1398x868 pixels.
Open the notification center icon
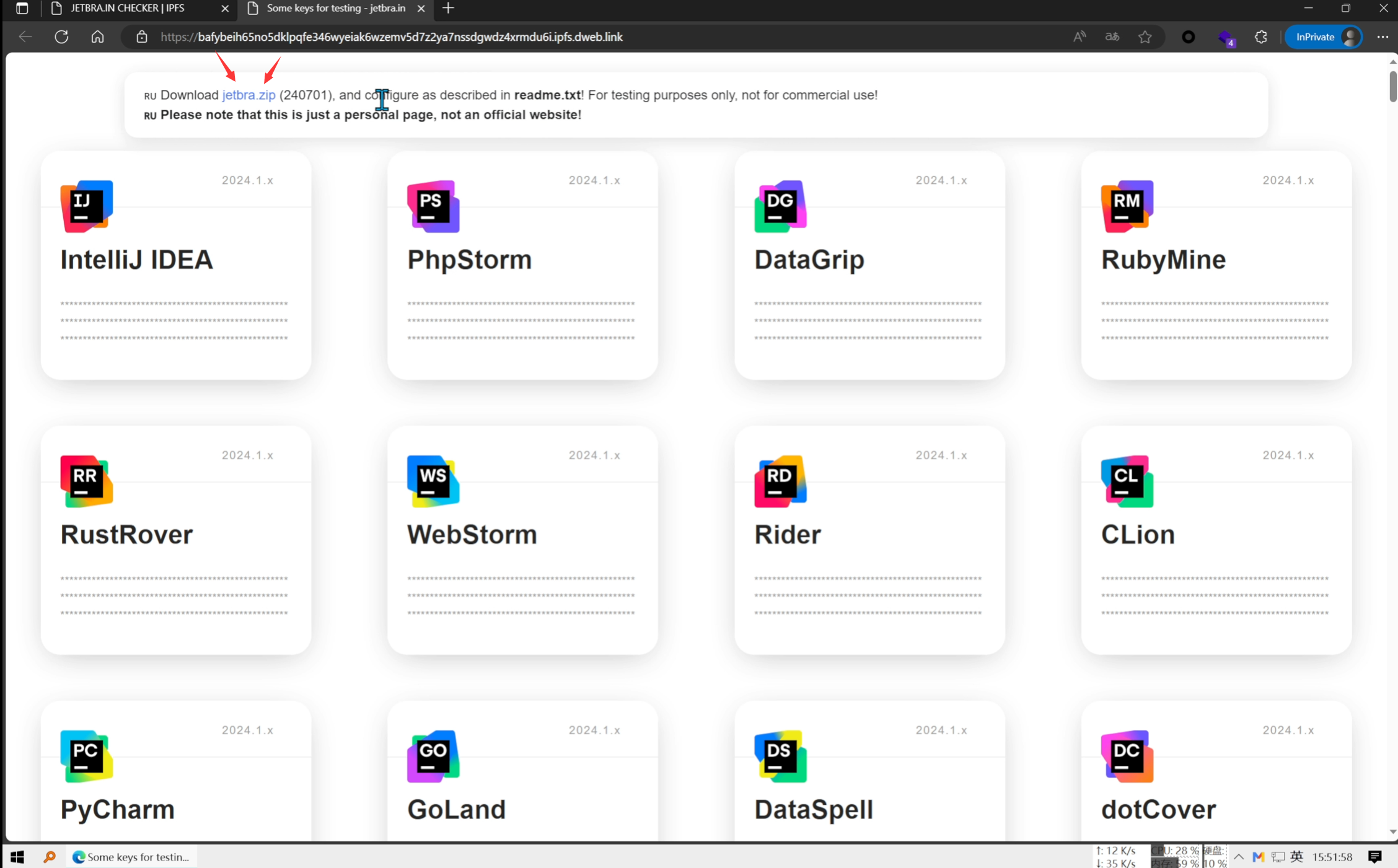coord(1375,857)
